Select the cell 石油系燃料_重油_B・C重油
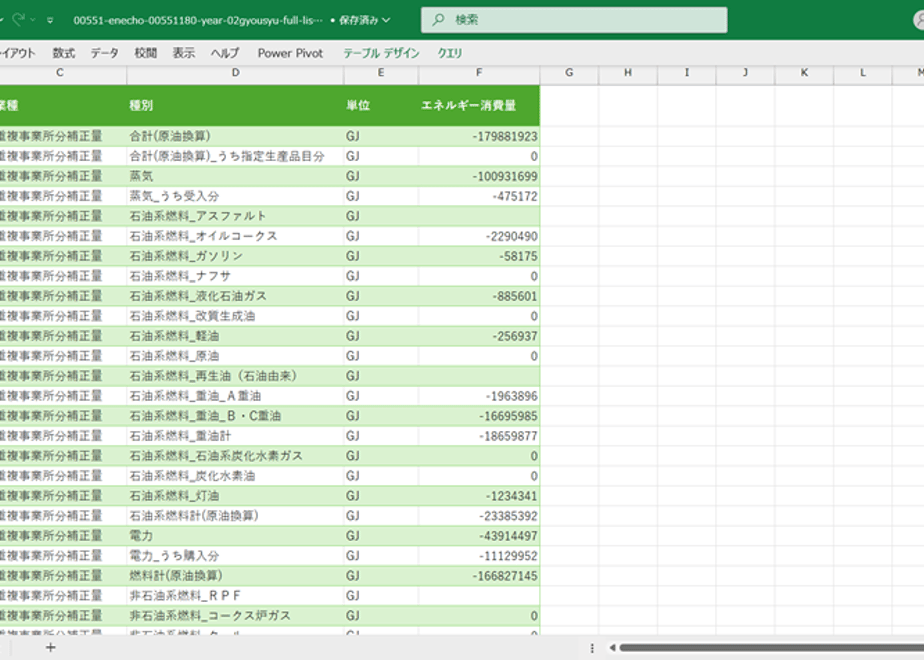The image size is (924, 660). point(235,416)
